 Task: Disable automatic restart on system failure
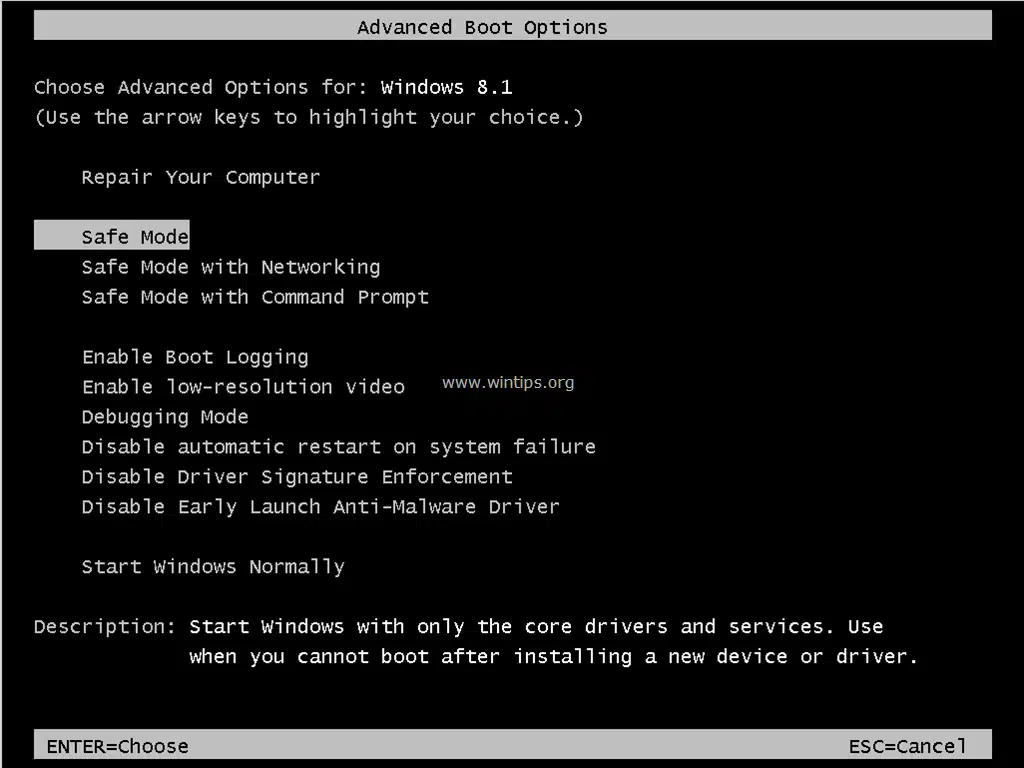[x=338, y=447]
